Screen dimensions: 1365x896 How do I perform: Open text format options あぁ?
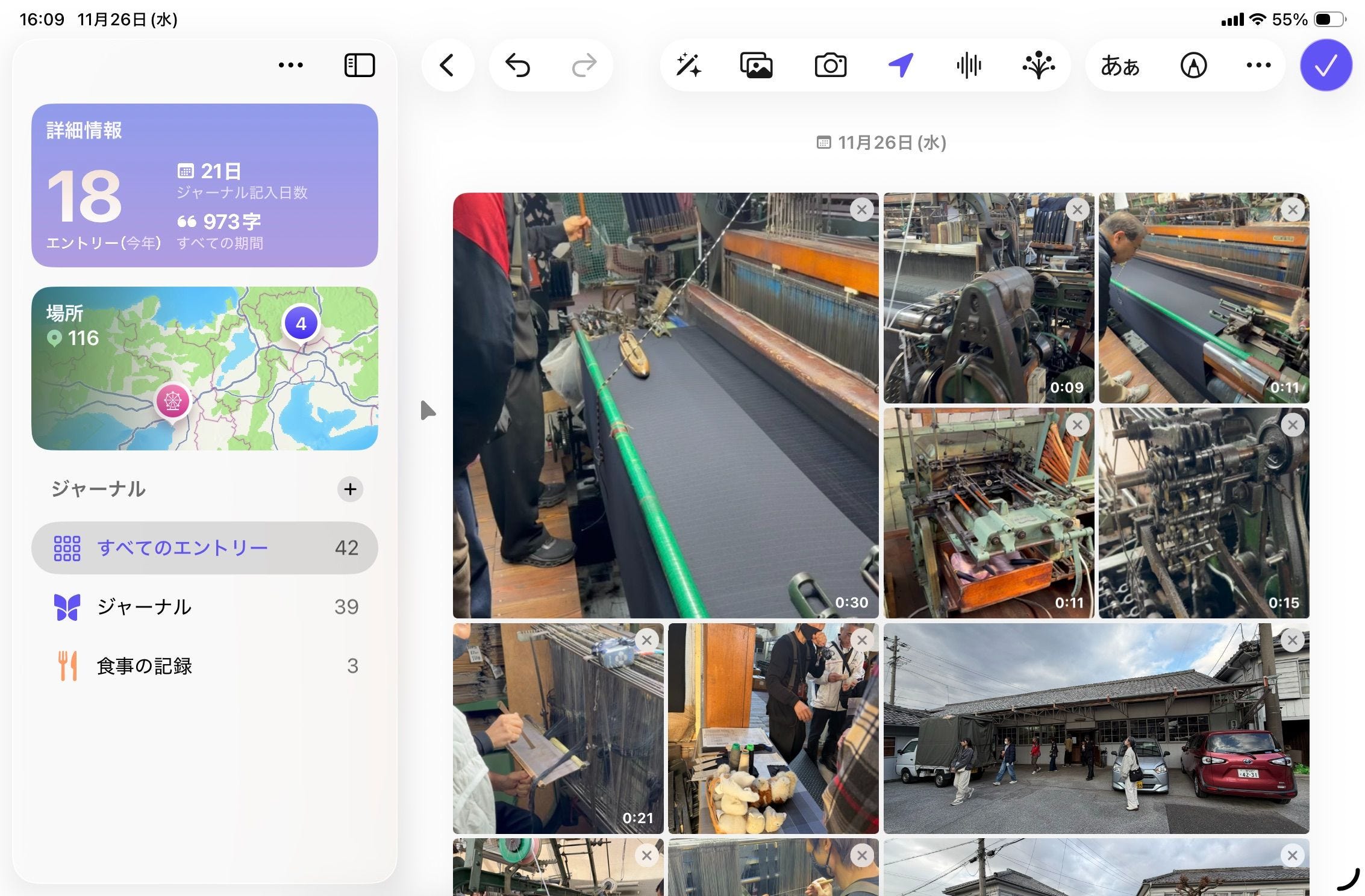[1120, 65]
